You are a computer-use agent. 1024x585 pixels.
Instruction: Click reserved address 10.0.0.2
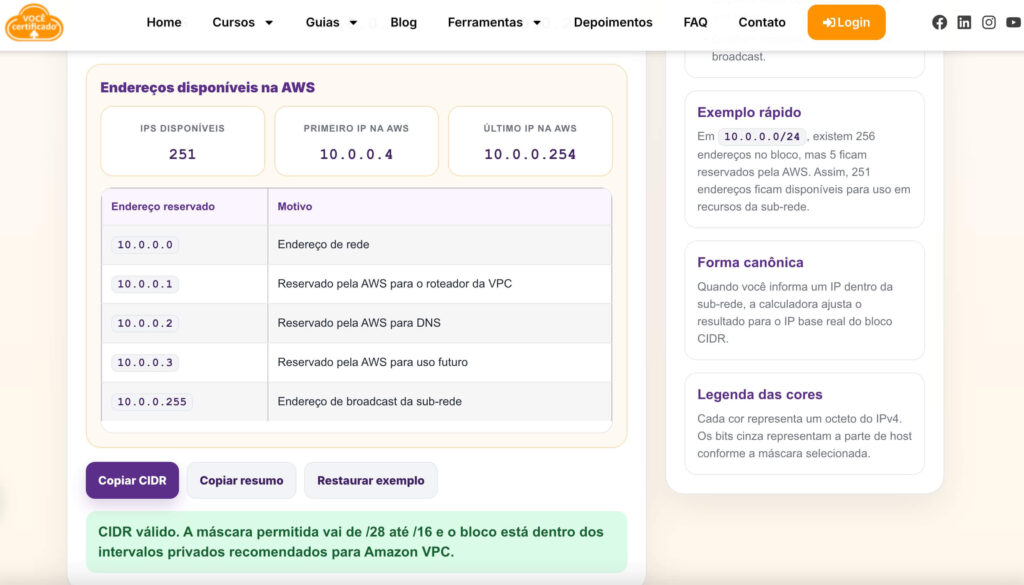(x=145, y=323)
